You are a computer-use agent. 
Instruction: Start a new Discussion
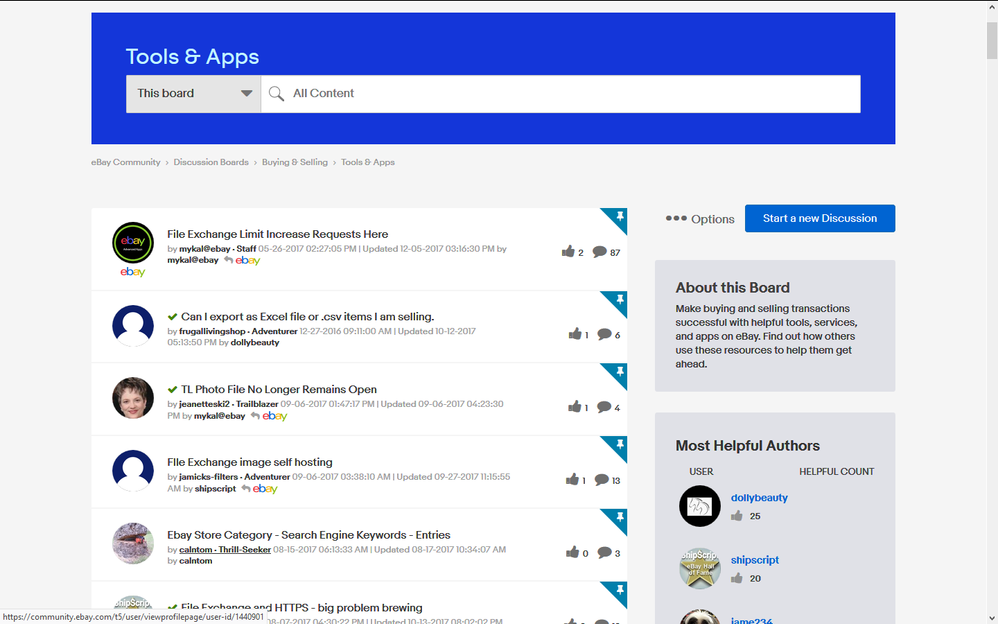(x=820, y=218)
